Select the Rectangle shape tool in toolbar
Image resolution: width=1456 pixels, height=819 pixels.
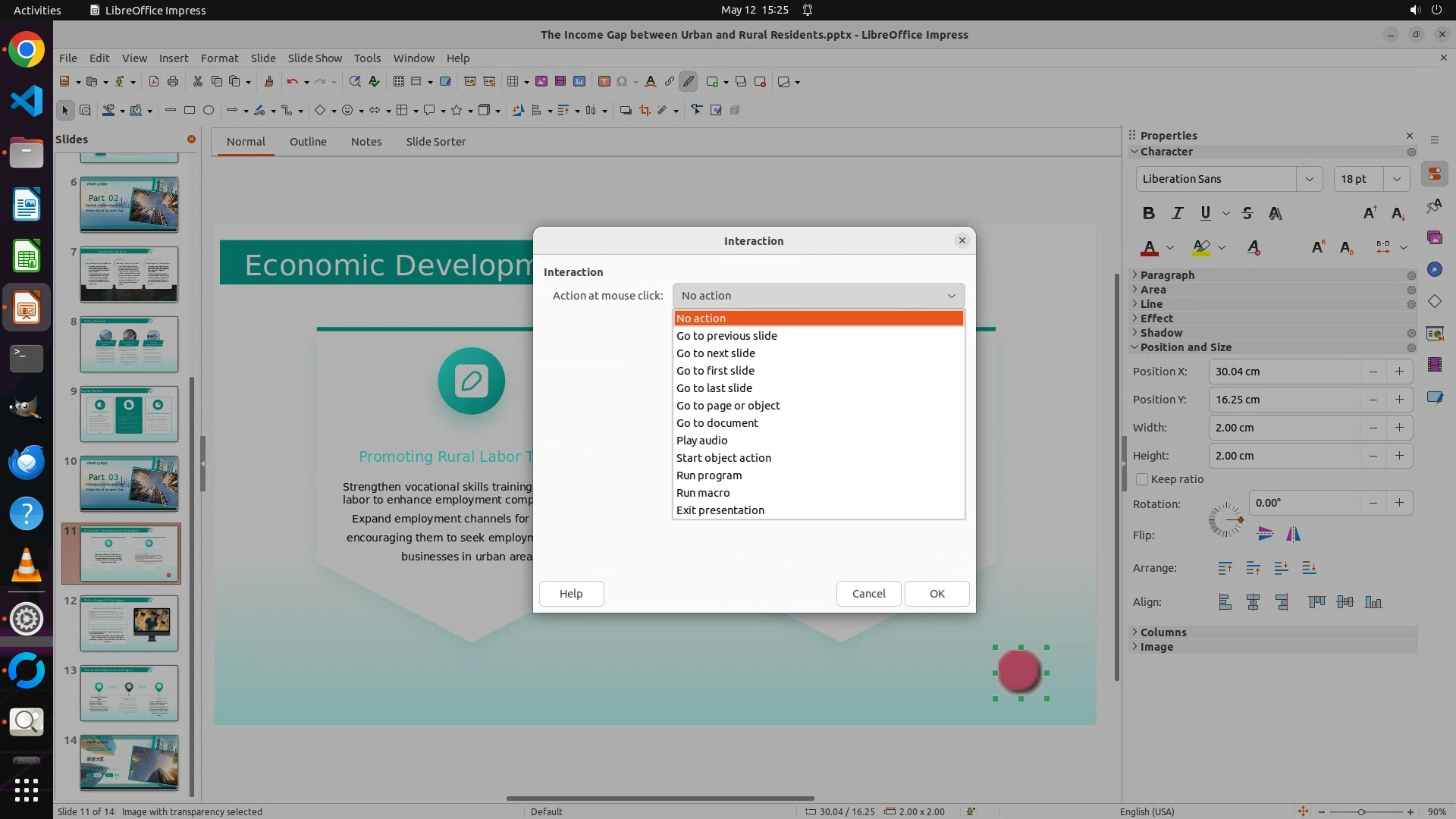(190, 111)
